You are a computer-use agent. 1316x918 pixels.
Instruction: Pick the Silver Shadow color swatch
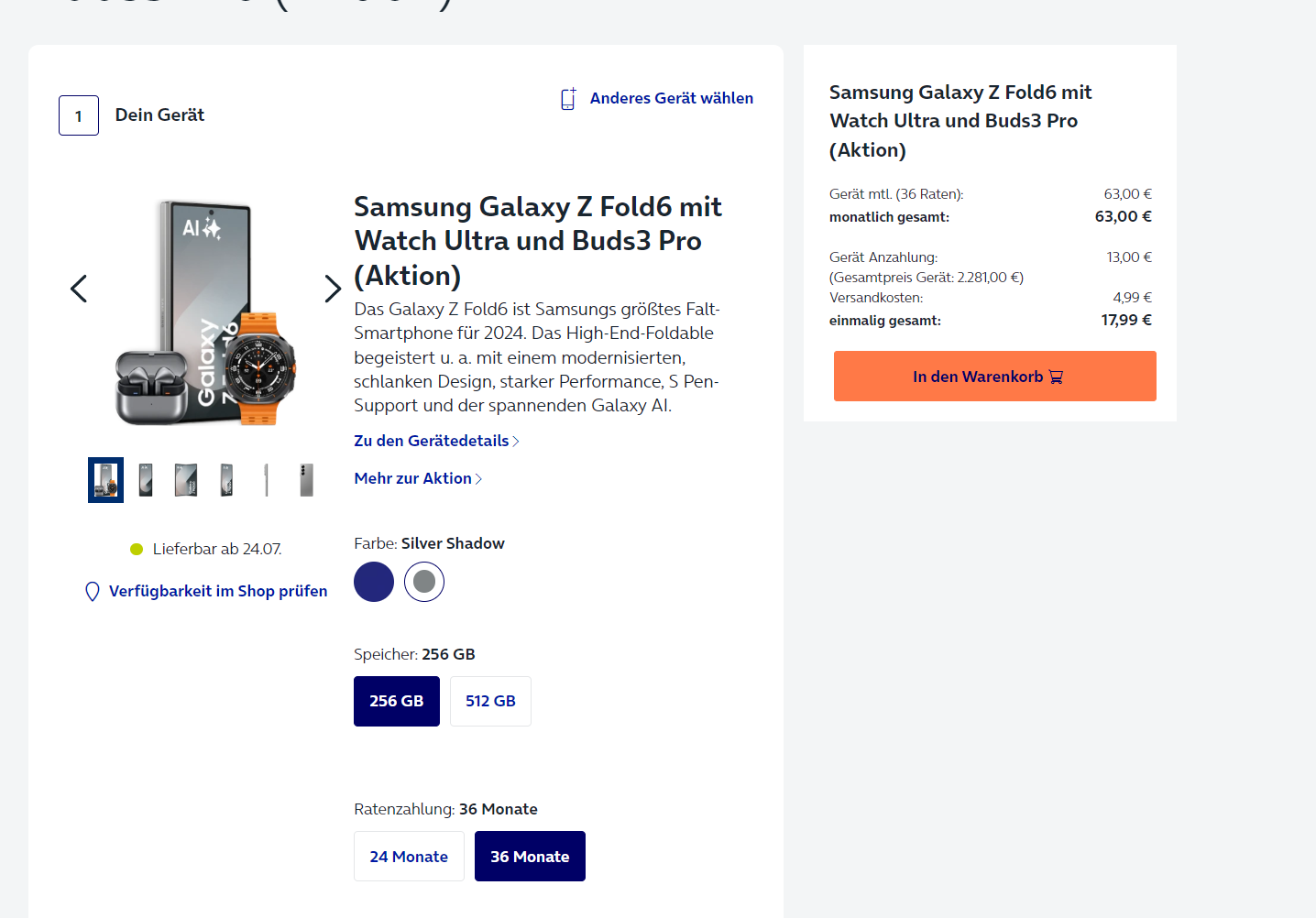coord(424,582)
